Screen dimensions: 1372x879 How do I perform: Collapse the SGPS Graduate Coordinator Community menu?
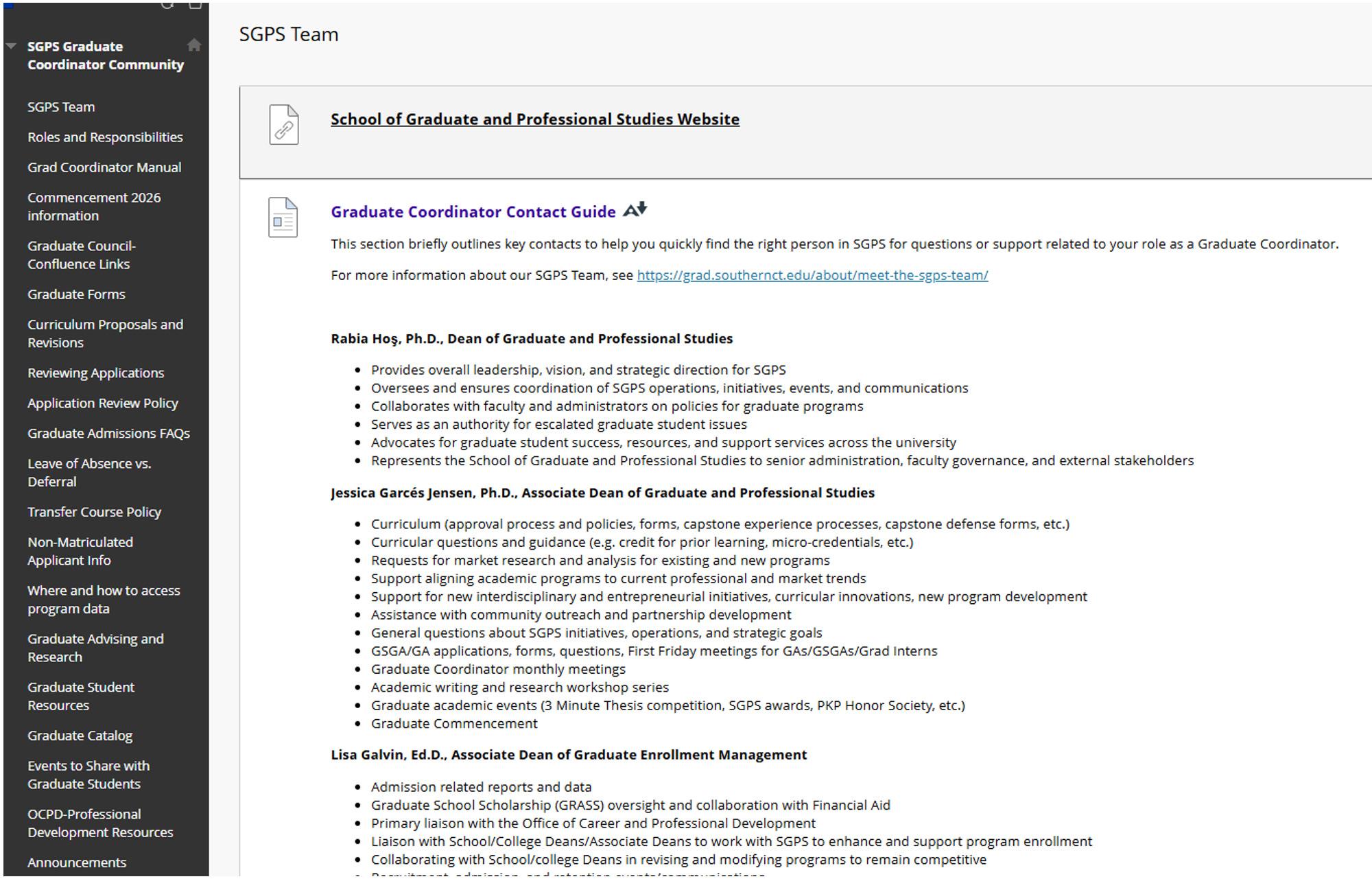point(11,47)
